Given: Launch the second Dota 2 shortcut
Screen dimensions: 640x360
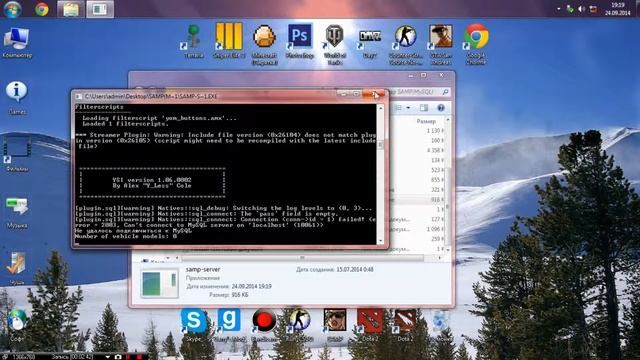Looking at the screenshot, I should point(405,324).
